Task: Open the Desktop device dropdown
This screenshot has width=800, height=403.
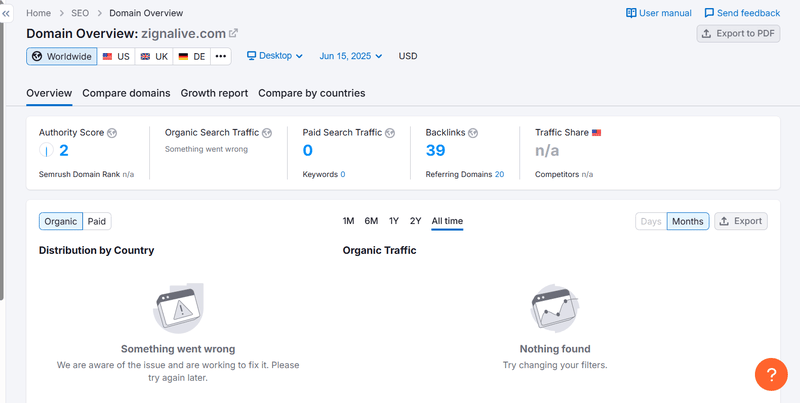Action: click(x=275, y=56)
